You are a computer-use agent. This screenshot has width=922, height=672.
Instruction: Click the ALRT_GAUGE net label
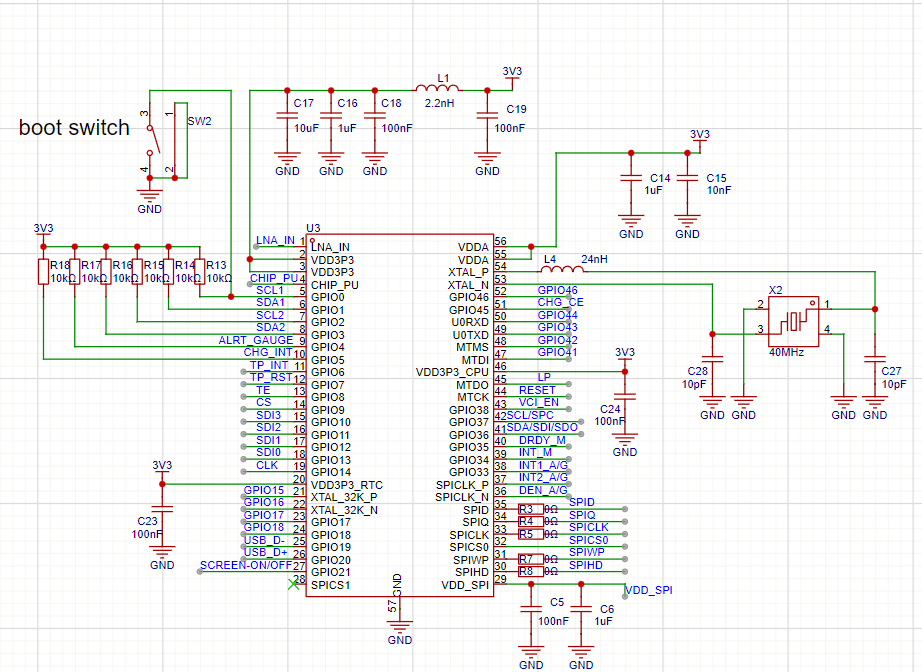point(256,340)
